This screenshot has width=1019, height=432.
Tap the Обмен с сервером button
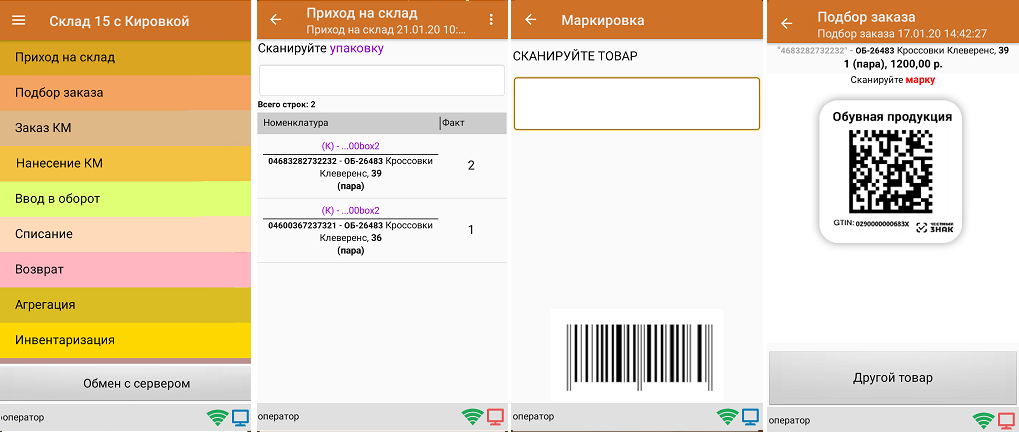125,383
